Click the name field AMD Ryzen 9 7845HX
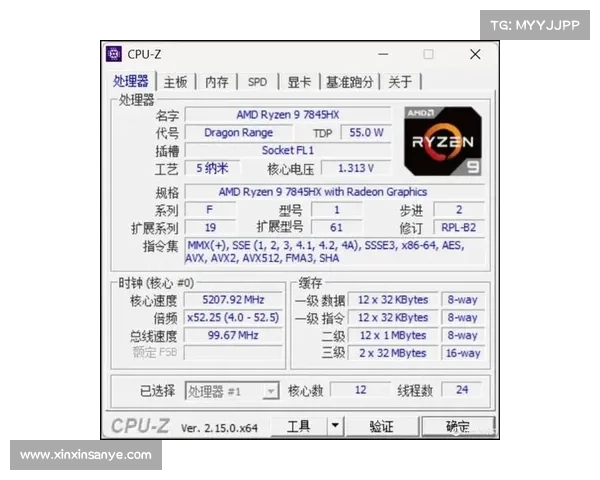 [x=288, y=114]
